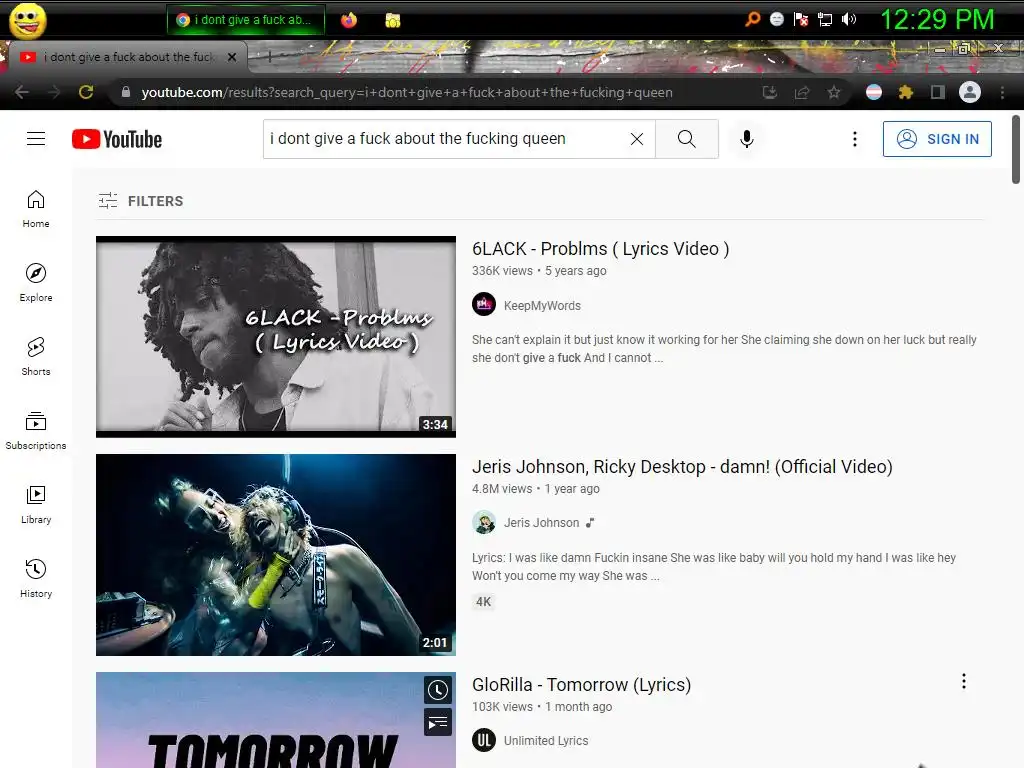Go back with the browser back arrow
The image size is (1024, 768).
22,92
